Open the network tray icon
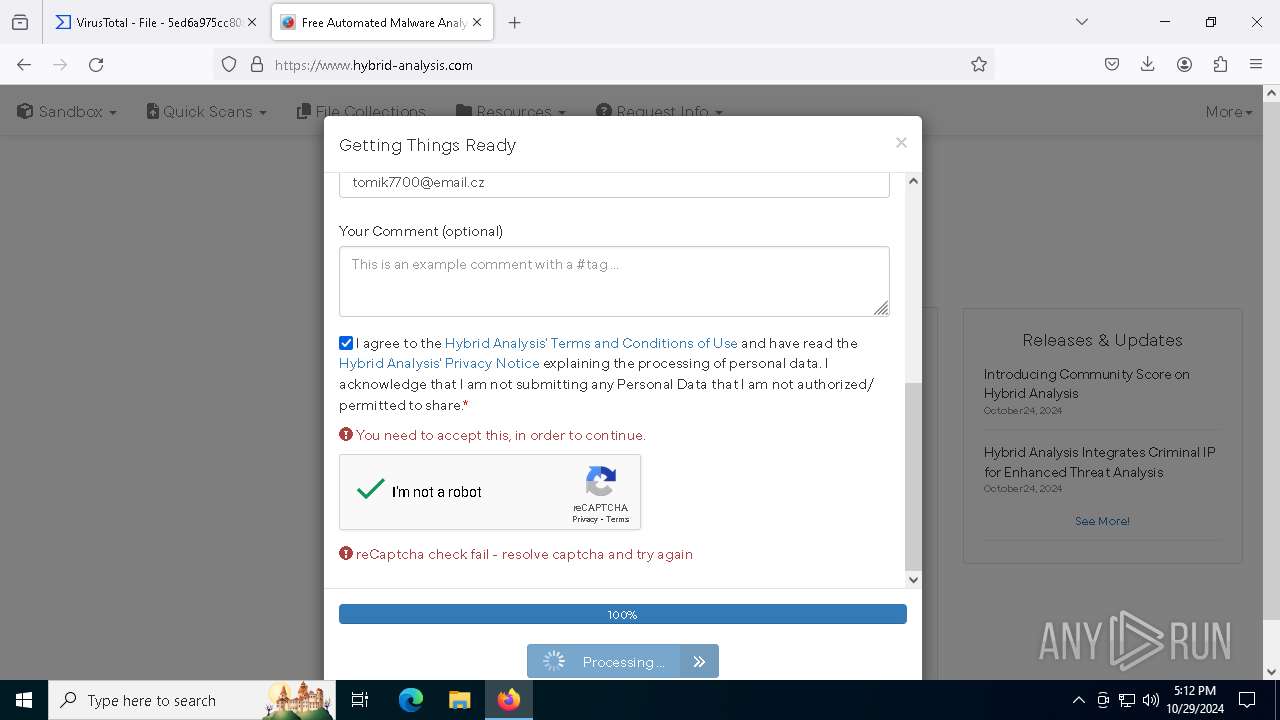The width and height of the screenshot is (1280, 720). [x=1127, y=700]
